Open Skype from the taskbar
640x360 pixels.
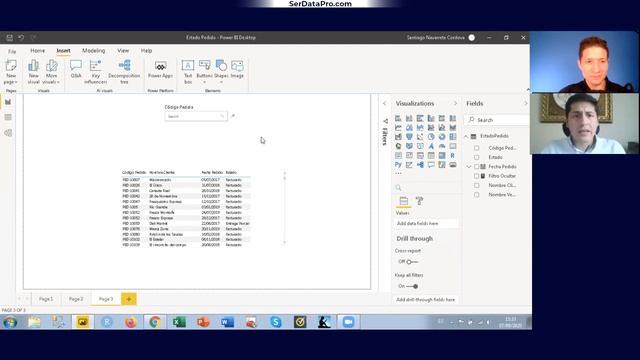point(276,322)
